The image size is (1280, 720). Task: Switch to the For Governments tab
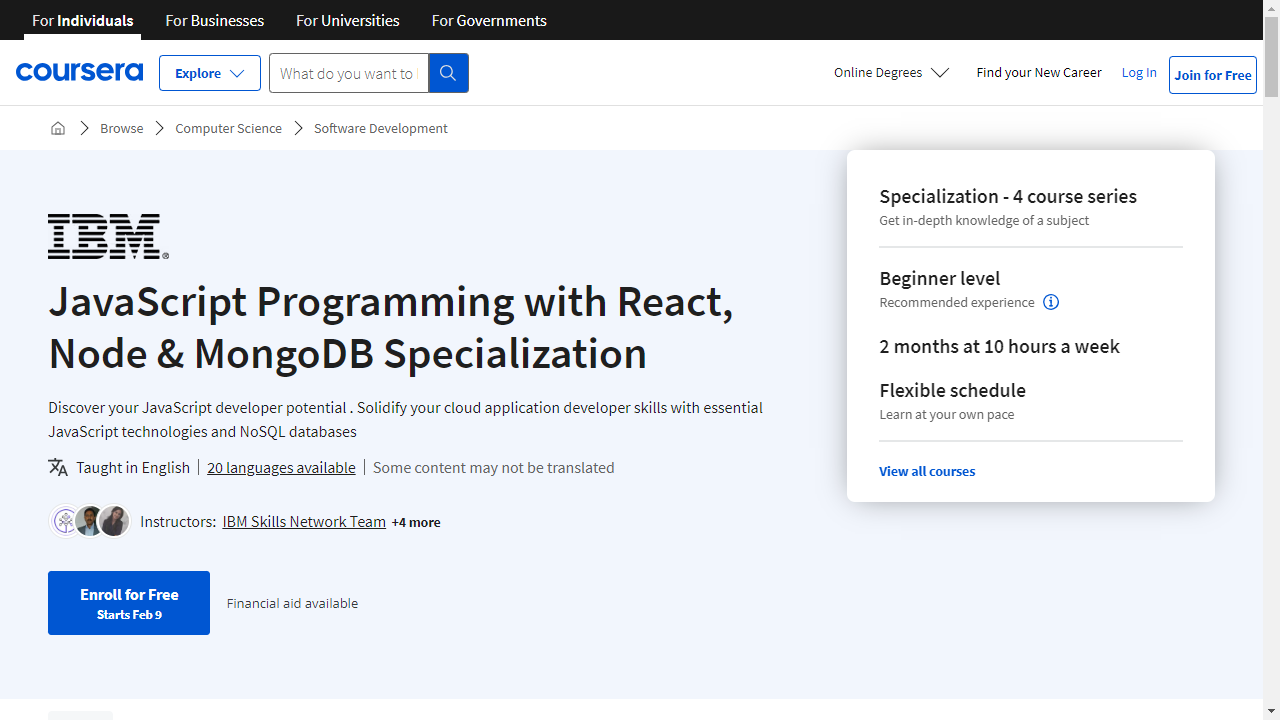point(489,20)
